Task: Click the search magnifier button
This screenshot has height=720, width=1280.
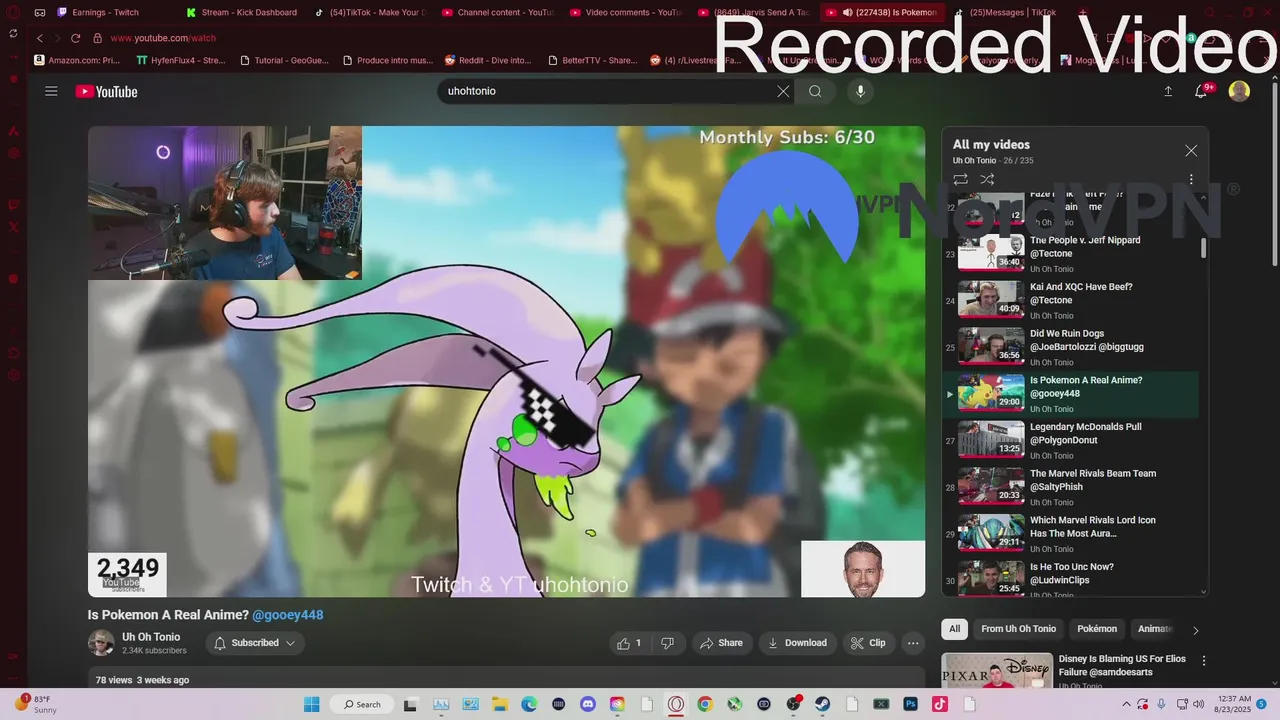Action: click(x=815, y=91)
